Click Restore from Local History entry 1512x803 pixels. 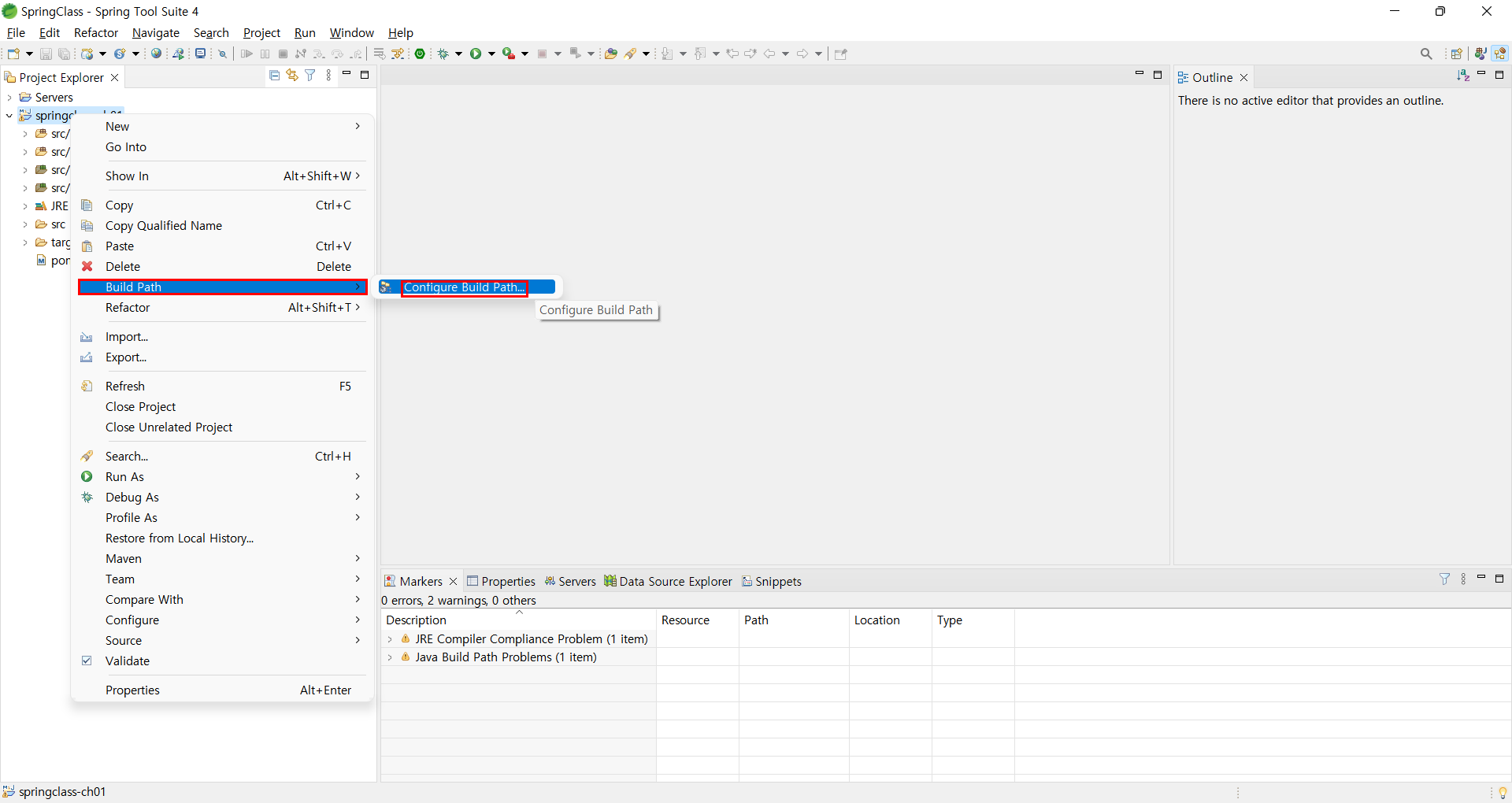(223, 538)
